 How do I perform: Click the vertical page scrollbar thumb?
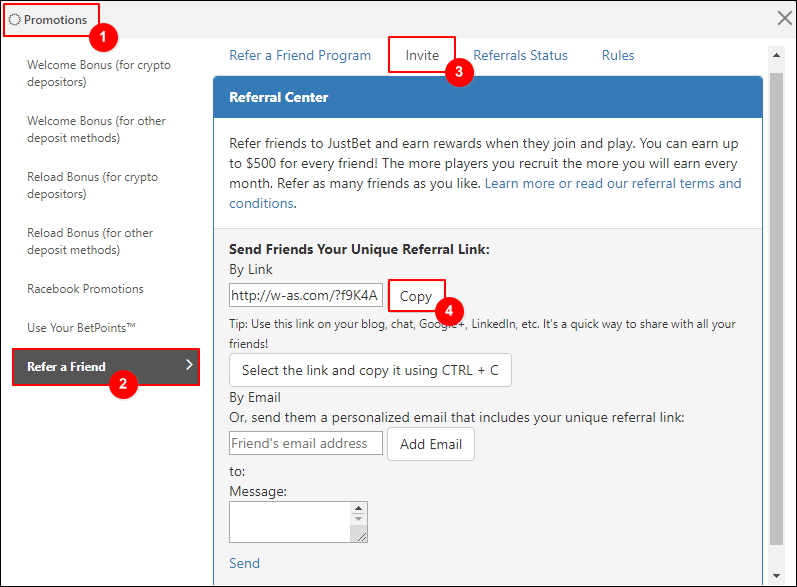(x=776, y=308)
